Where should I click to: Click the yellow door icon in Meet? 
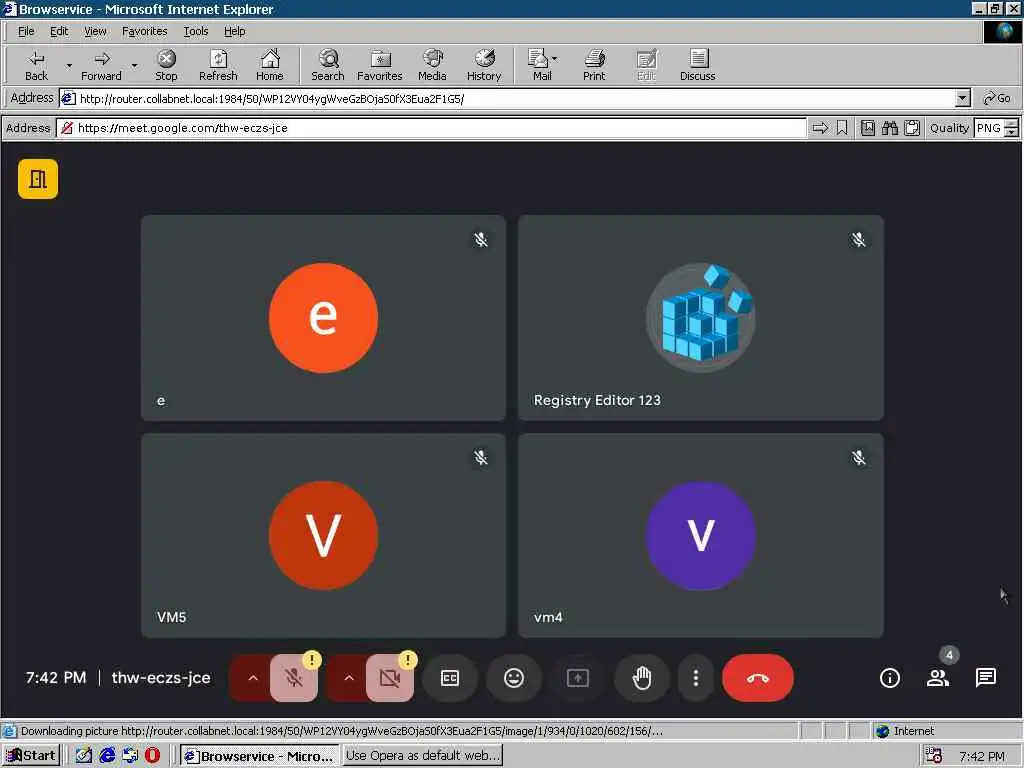pos(38,179)
